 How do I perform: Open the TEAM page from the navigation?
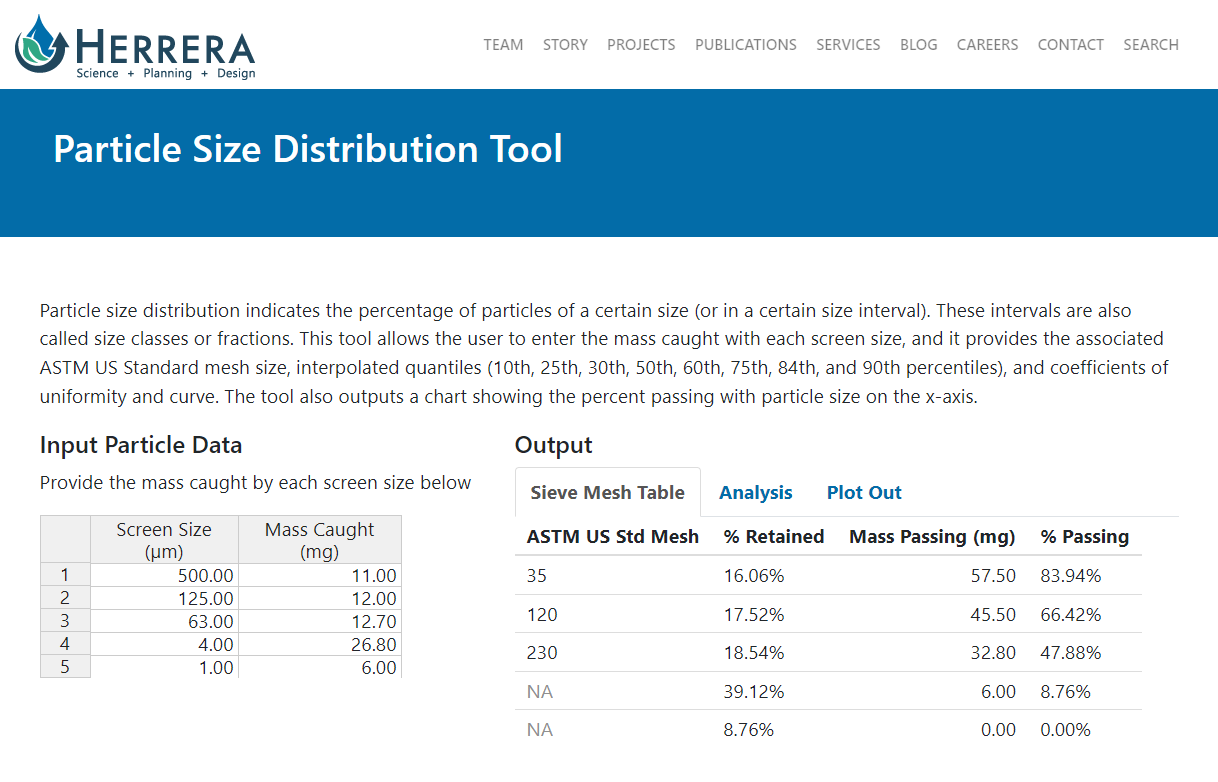[x=503, y=44]
